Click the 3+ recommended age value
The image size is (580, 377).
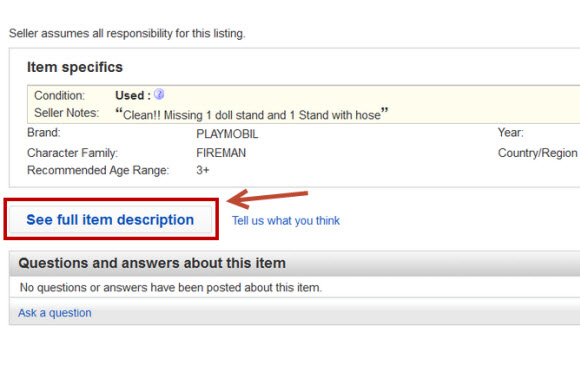[203, 170]
